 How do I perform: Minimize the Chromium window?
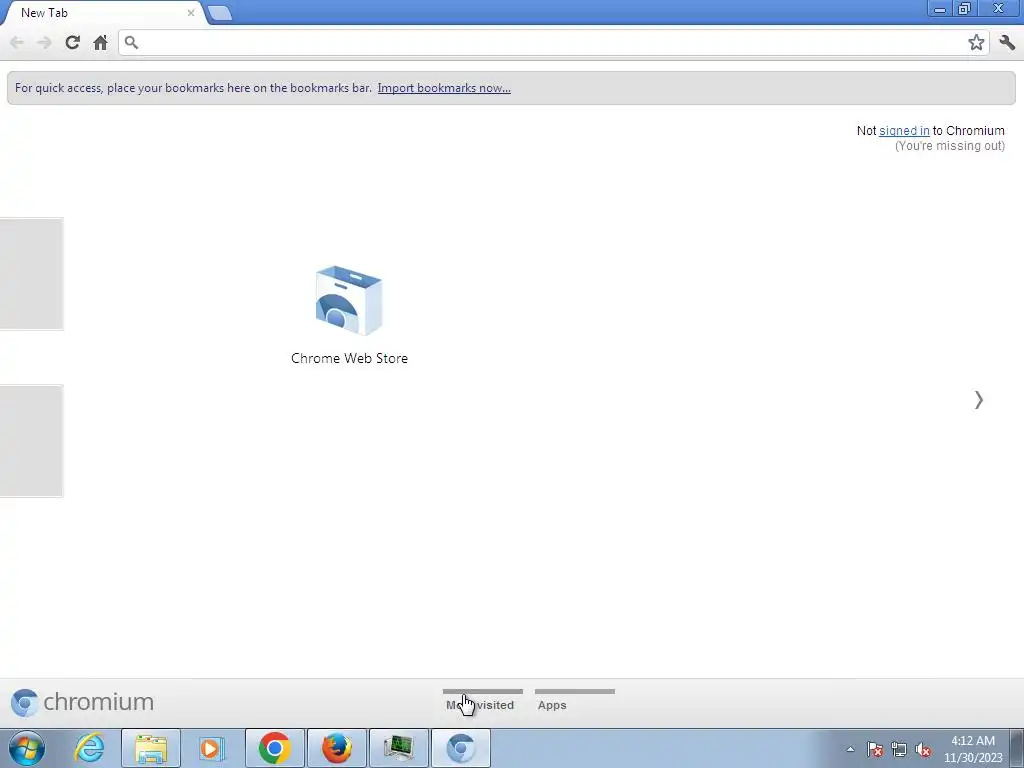(x=939, y=9)
